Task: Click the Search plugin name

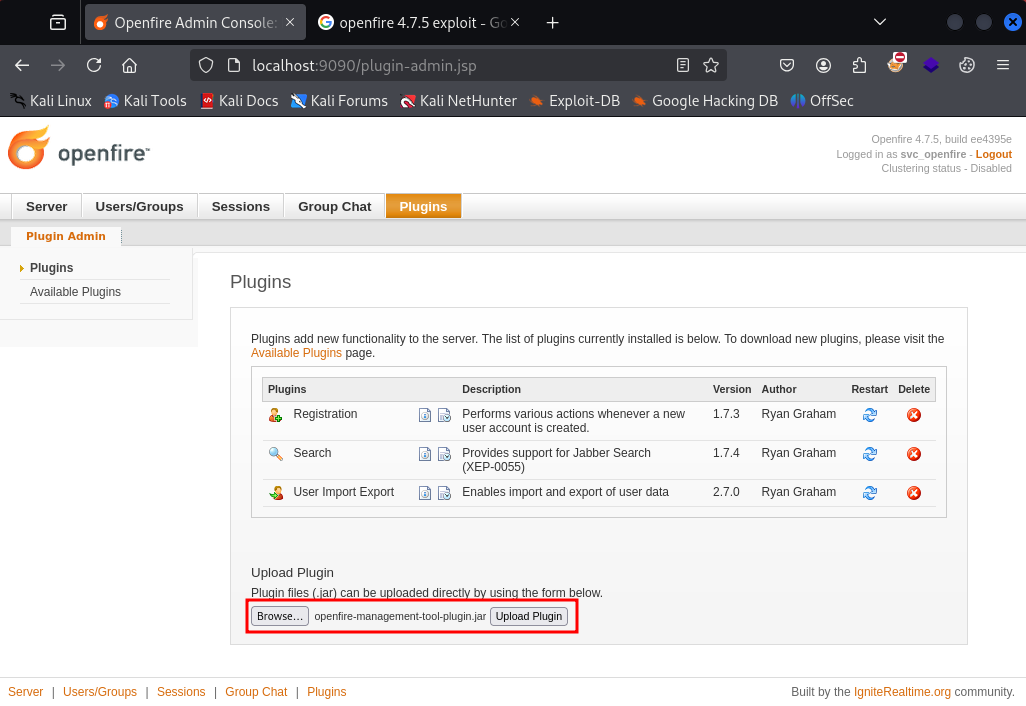Action: pyautogui.click(x=312, y=453)
